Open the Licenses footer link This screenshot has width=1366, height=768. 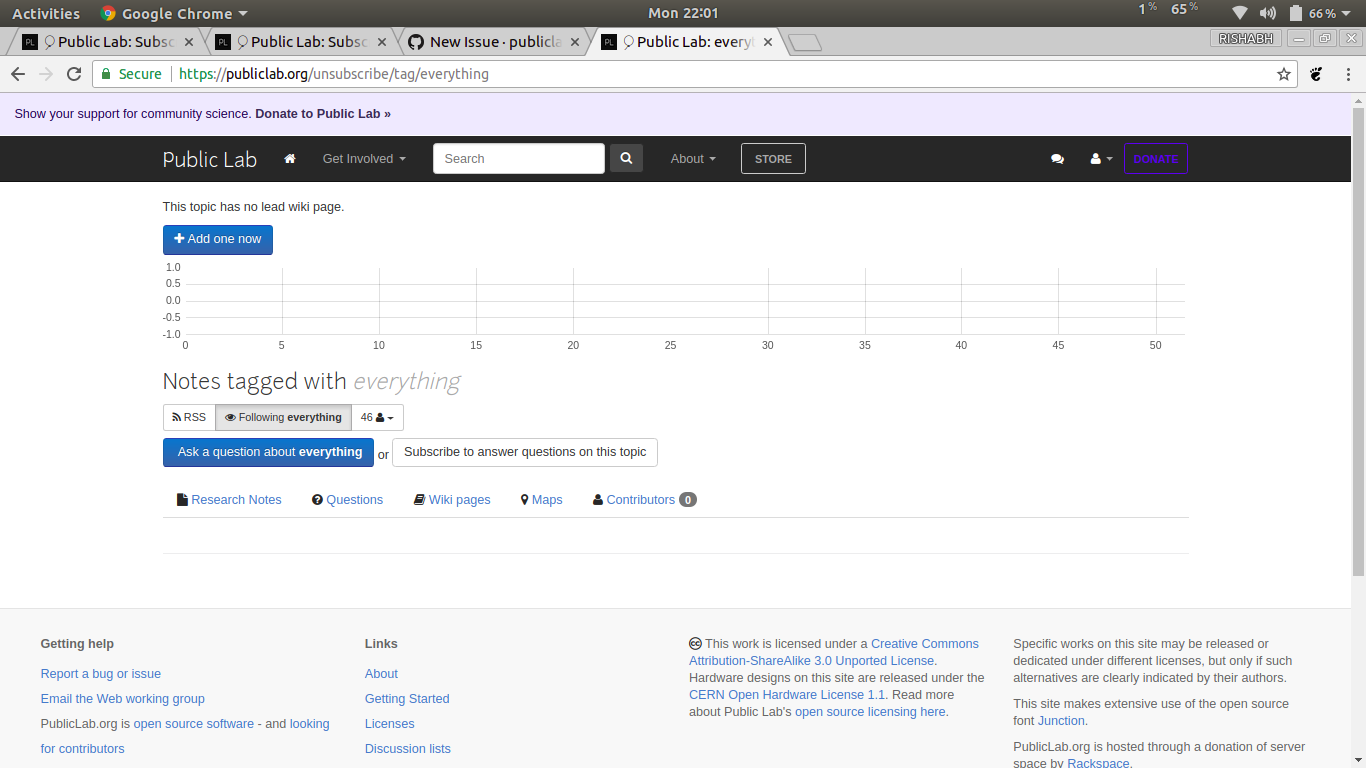coord(390,724)
